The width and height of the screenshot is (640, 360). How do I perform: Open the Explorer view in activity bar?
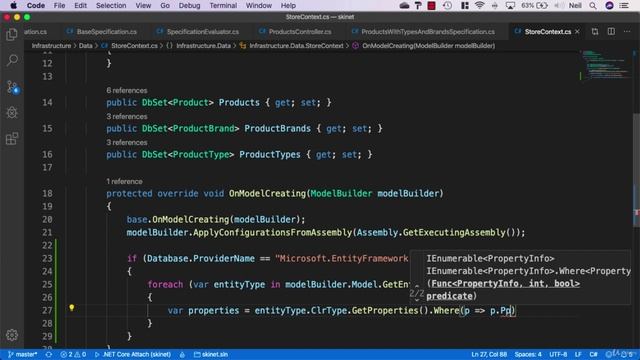[x=12, y=34]
